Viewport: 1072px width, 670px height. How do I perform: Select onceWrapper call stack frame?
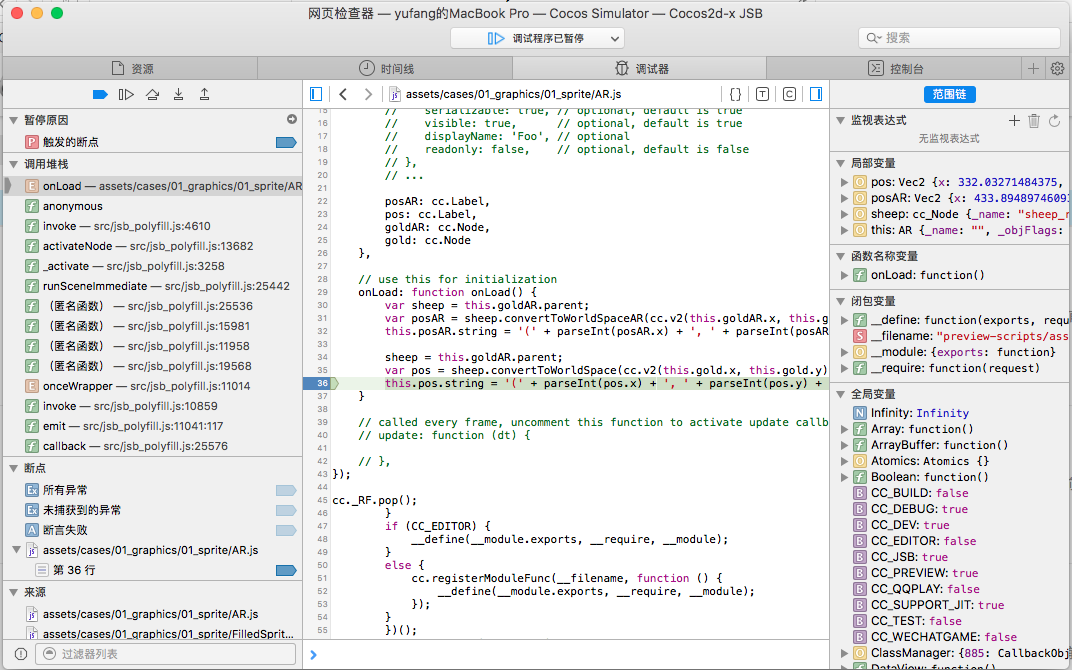(x=153, y=386)
